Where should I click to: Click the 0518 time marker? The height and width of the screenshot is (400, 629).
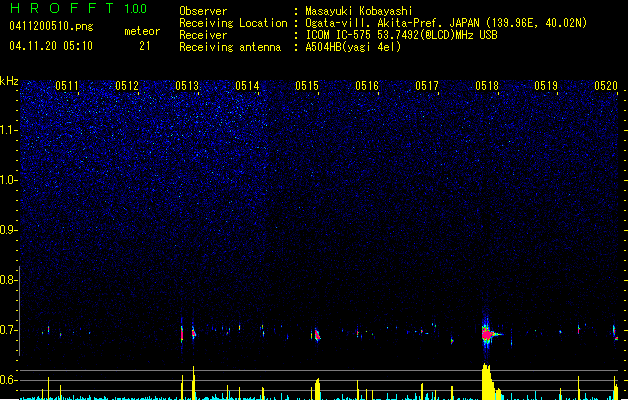(487, 86)
